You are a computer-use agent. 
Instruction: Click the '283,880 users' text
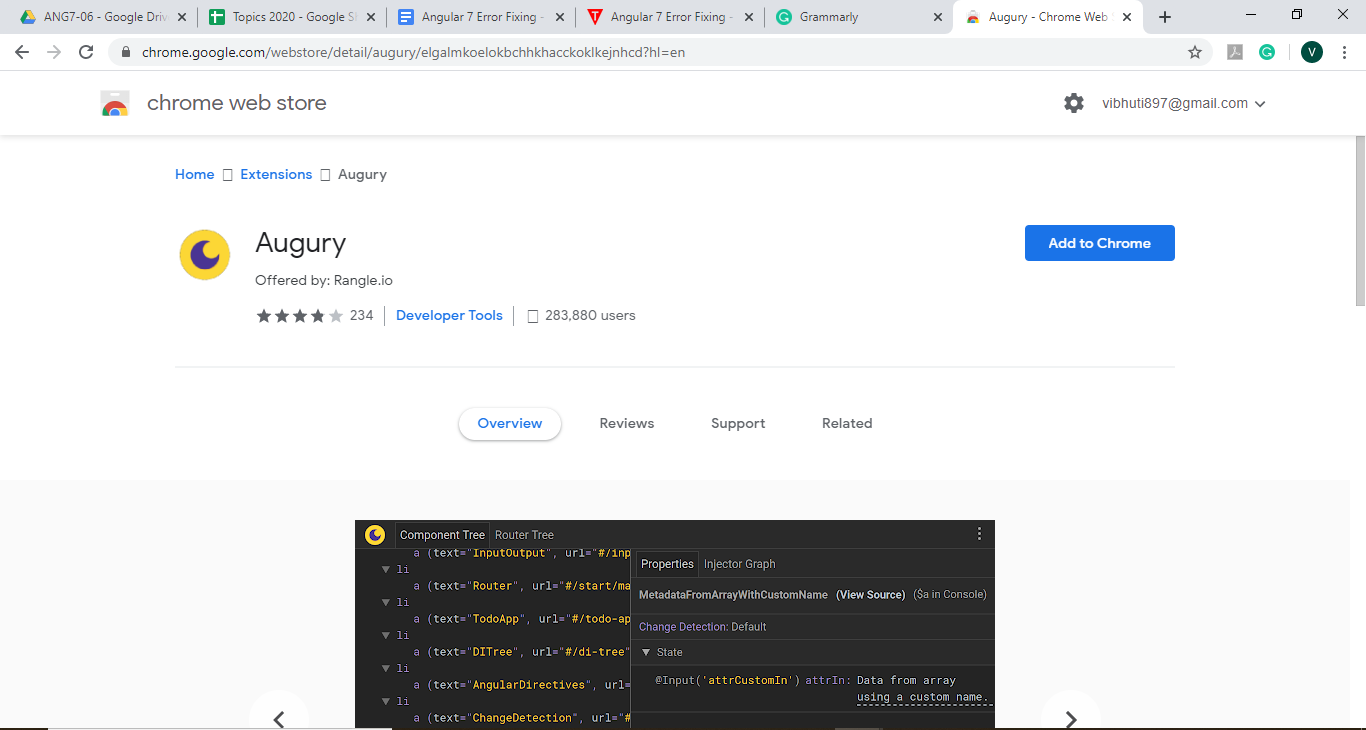pyautogui.click(x=590, y=315)
